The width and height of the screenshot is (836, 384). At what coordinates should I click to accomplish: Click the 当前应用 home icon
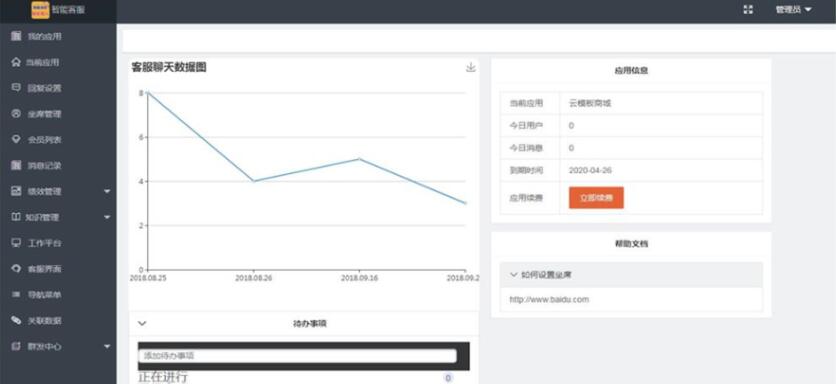tap(16, 62)
